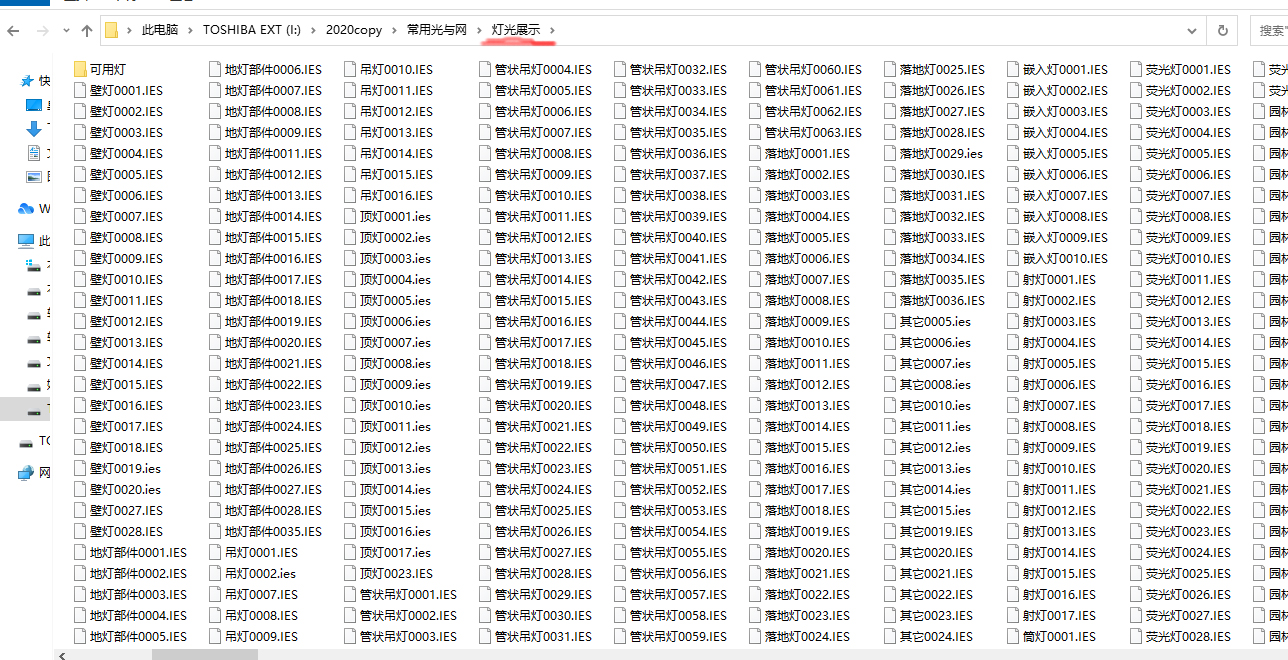Go up one folder level arrow
This screenshot has width=1288, height=660.
click(x=87, y=31)
